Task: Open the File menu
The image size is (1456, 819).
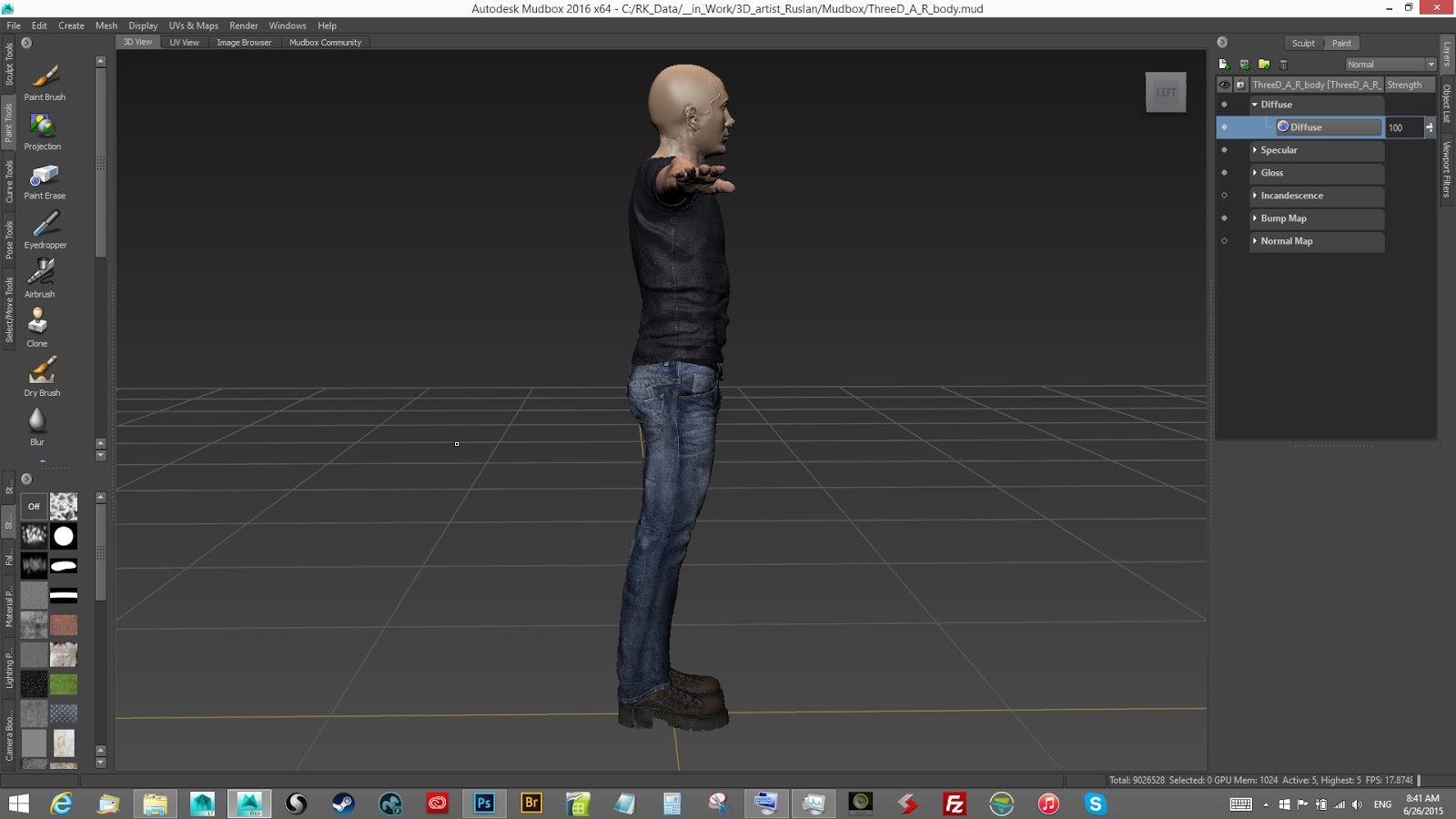Action: (14, 25)
